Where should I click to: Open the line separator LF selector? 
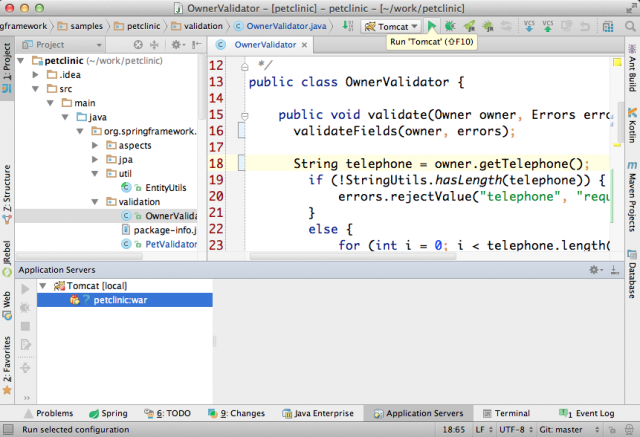(484, 430)
